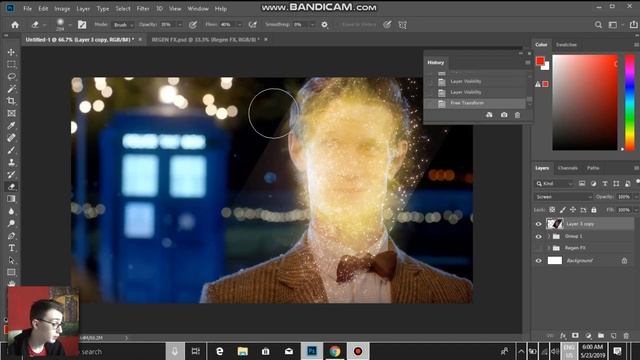The width and height of the screenshot is (640, 360).
Task: Select the Blur tool
Action: click(x=11, y=211)
